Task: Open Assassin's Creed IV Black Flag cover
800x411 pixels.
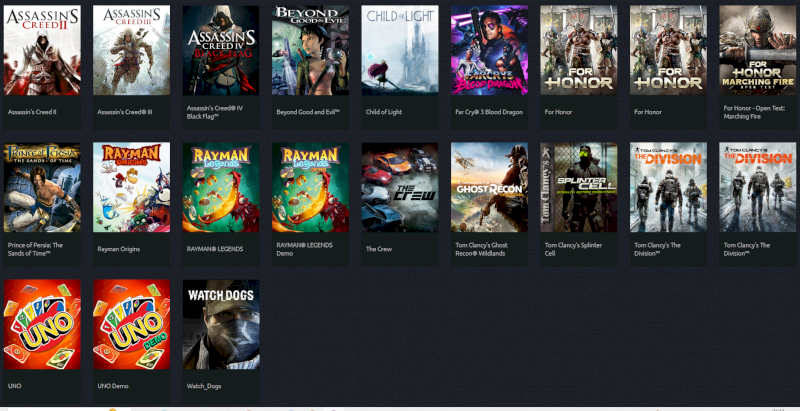Action: coord(221,50)
